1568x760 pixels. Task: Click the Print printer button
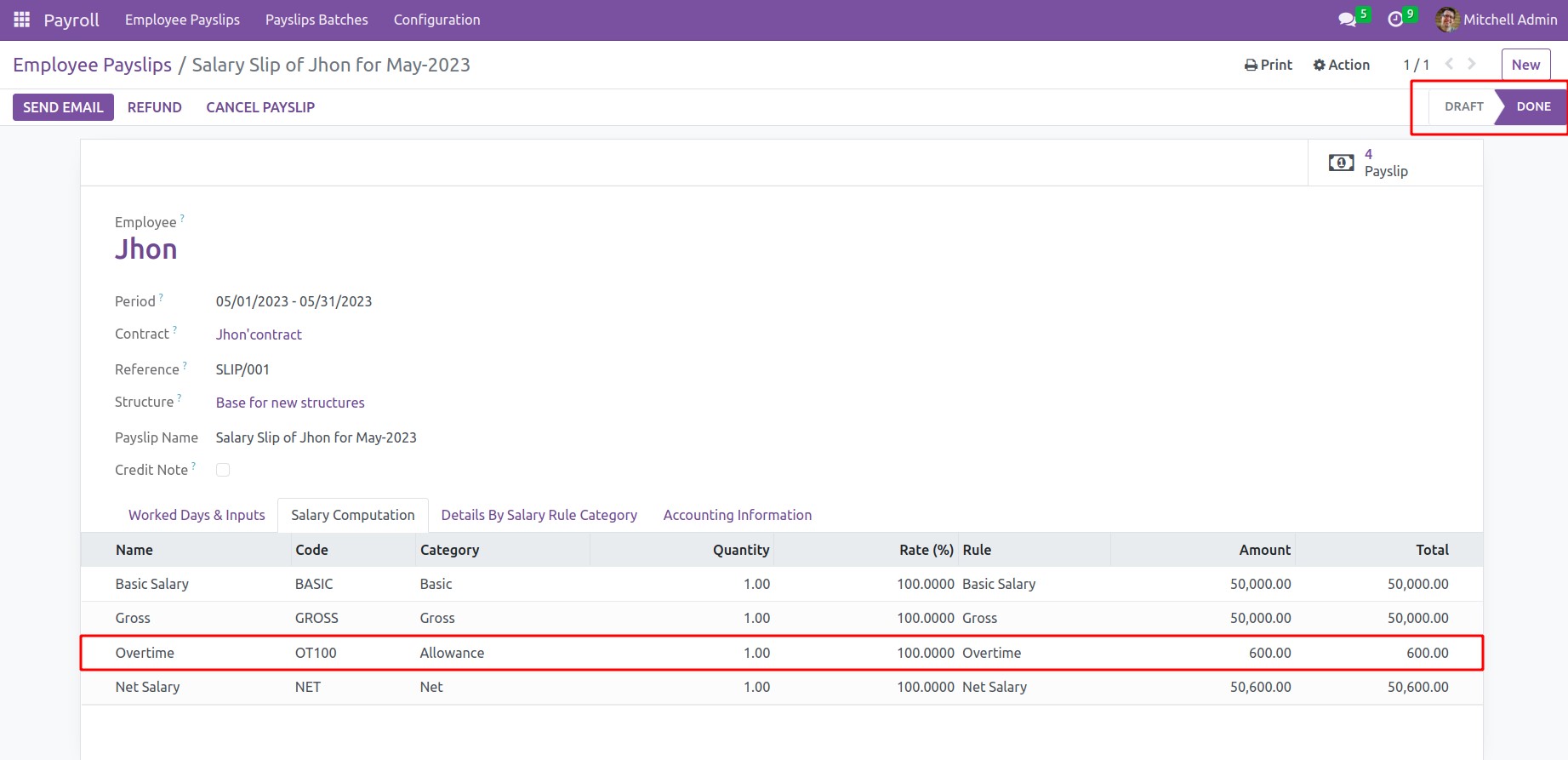pos(1268,65)
